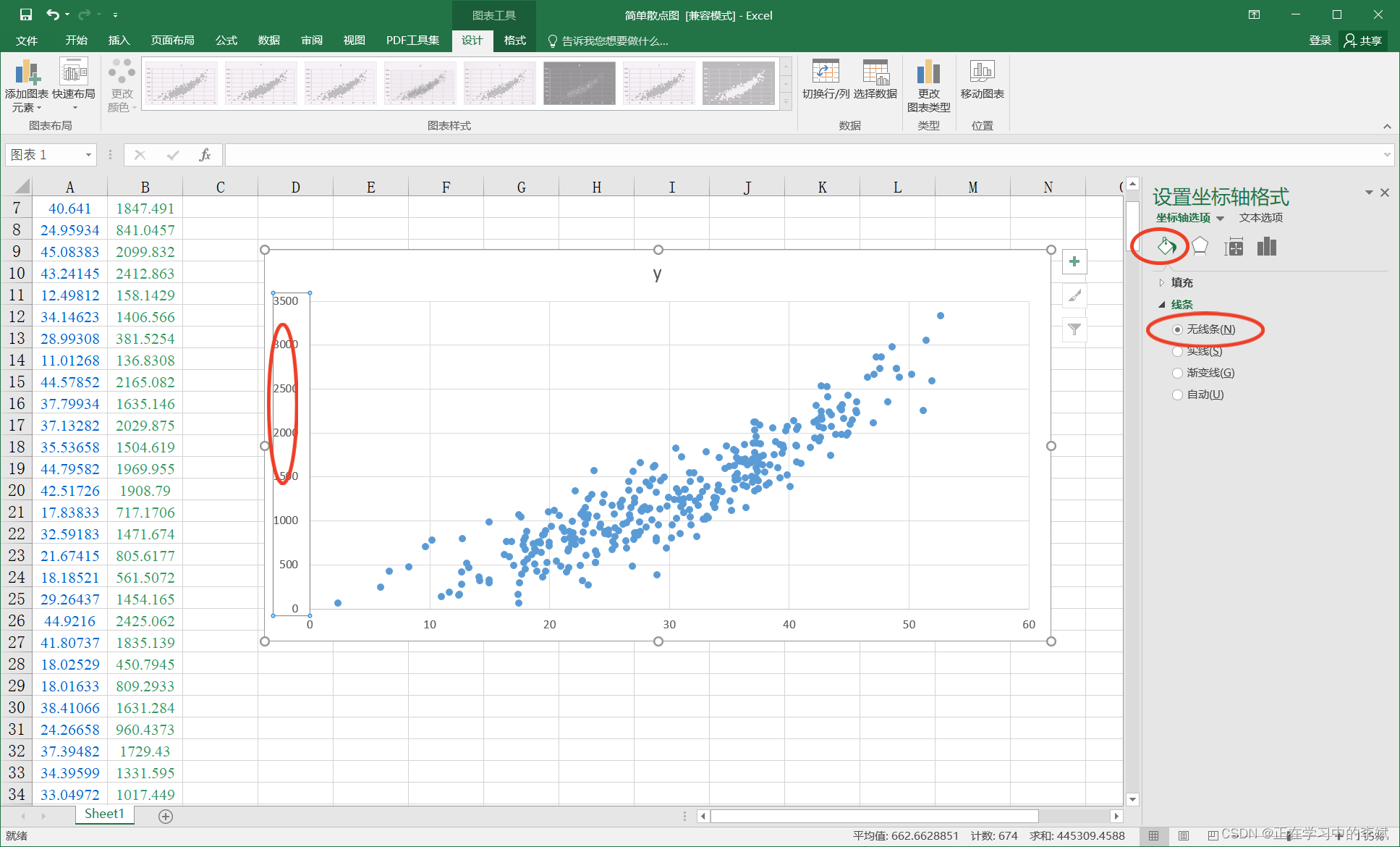Viewport: 1400px width, 847px height.
Task: Open Axis Options bar-chart icon in pane
Action: 1267,247
